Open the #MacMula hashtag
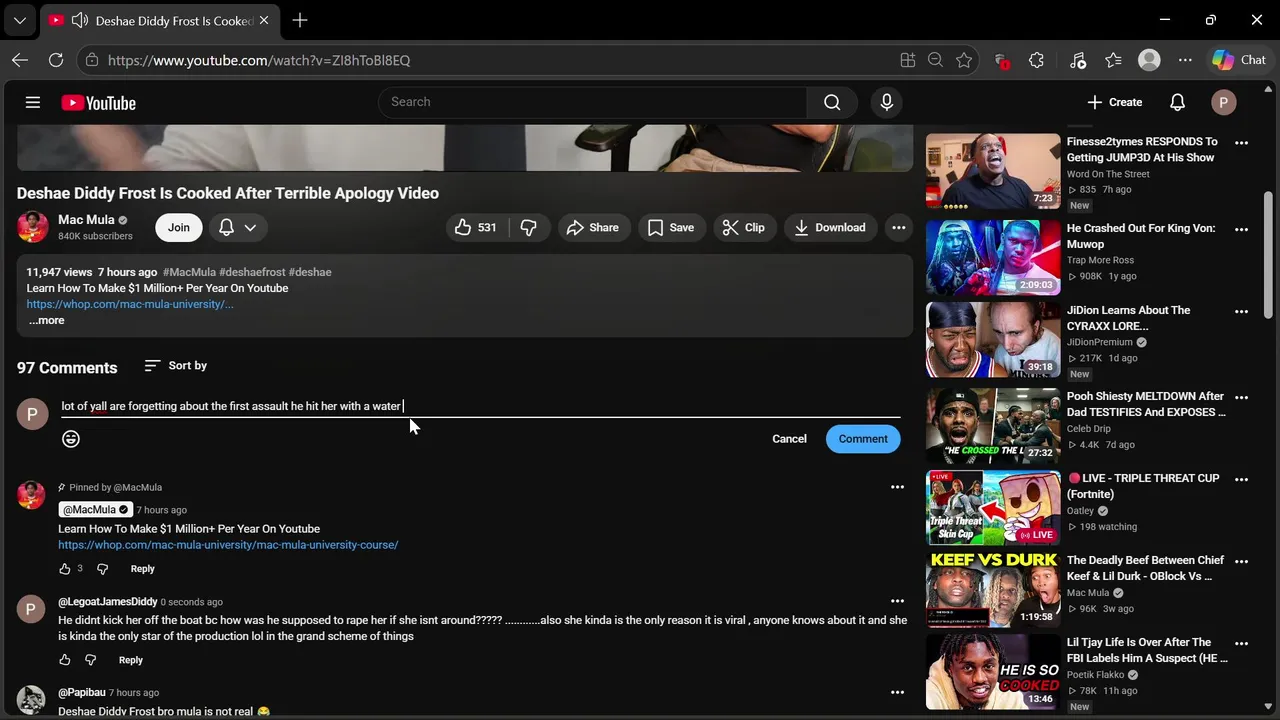Screen dimensions: 1280x720 189,272
